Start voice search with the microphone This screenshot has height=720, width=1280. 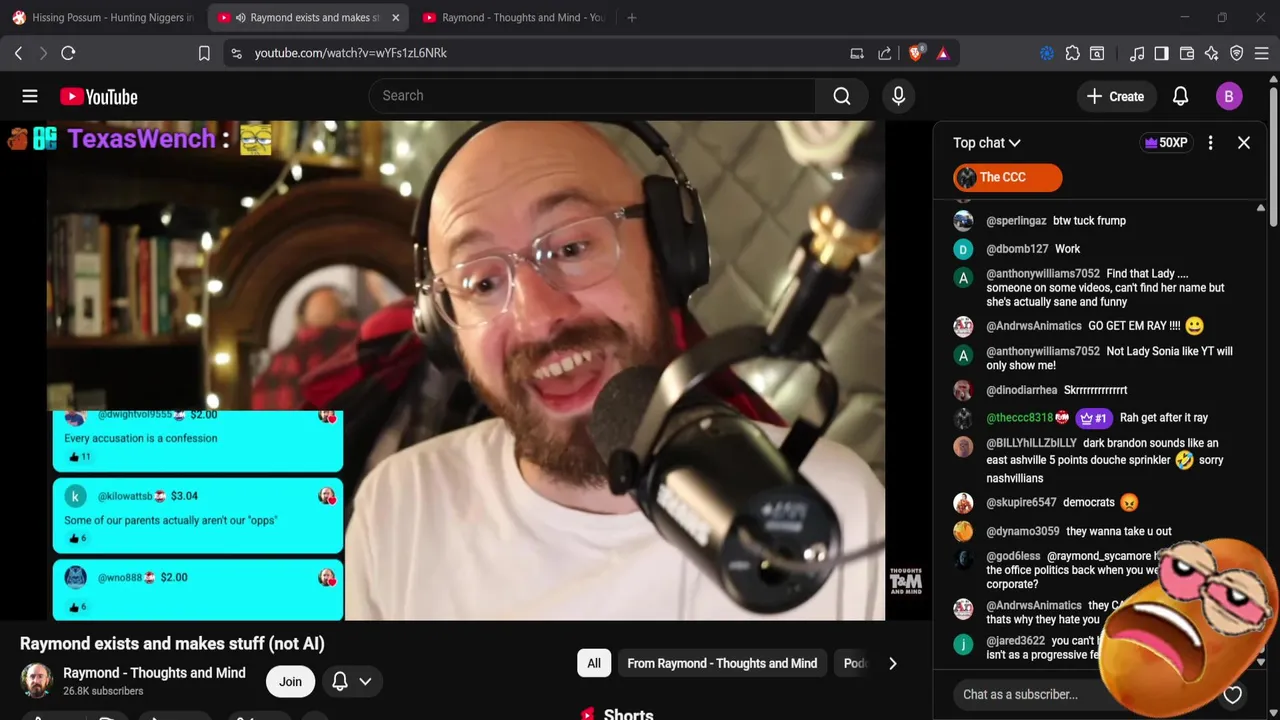[x=898, y=96]
